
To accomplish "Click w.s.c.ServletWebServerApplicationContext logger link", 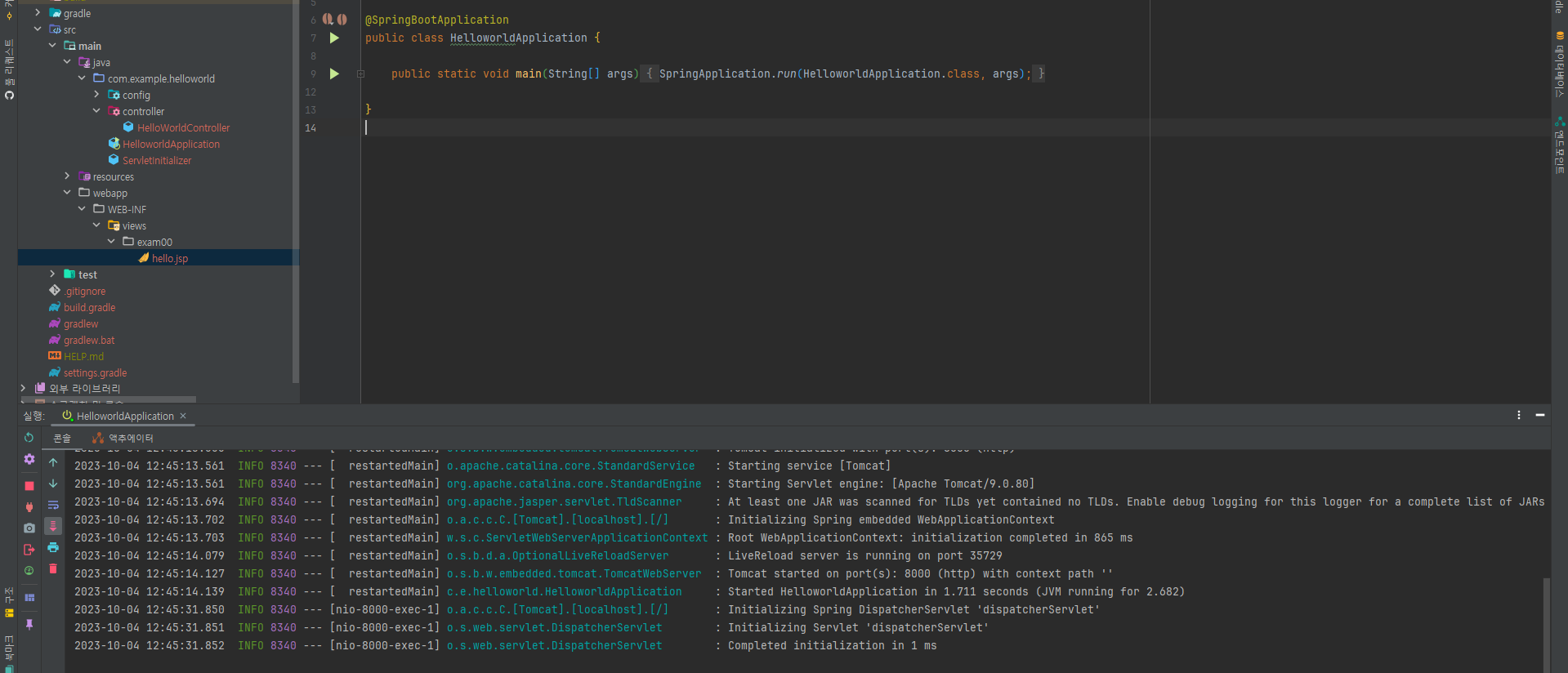I will pyautogui.click(x=577, y=537).
